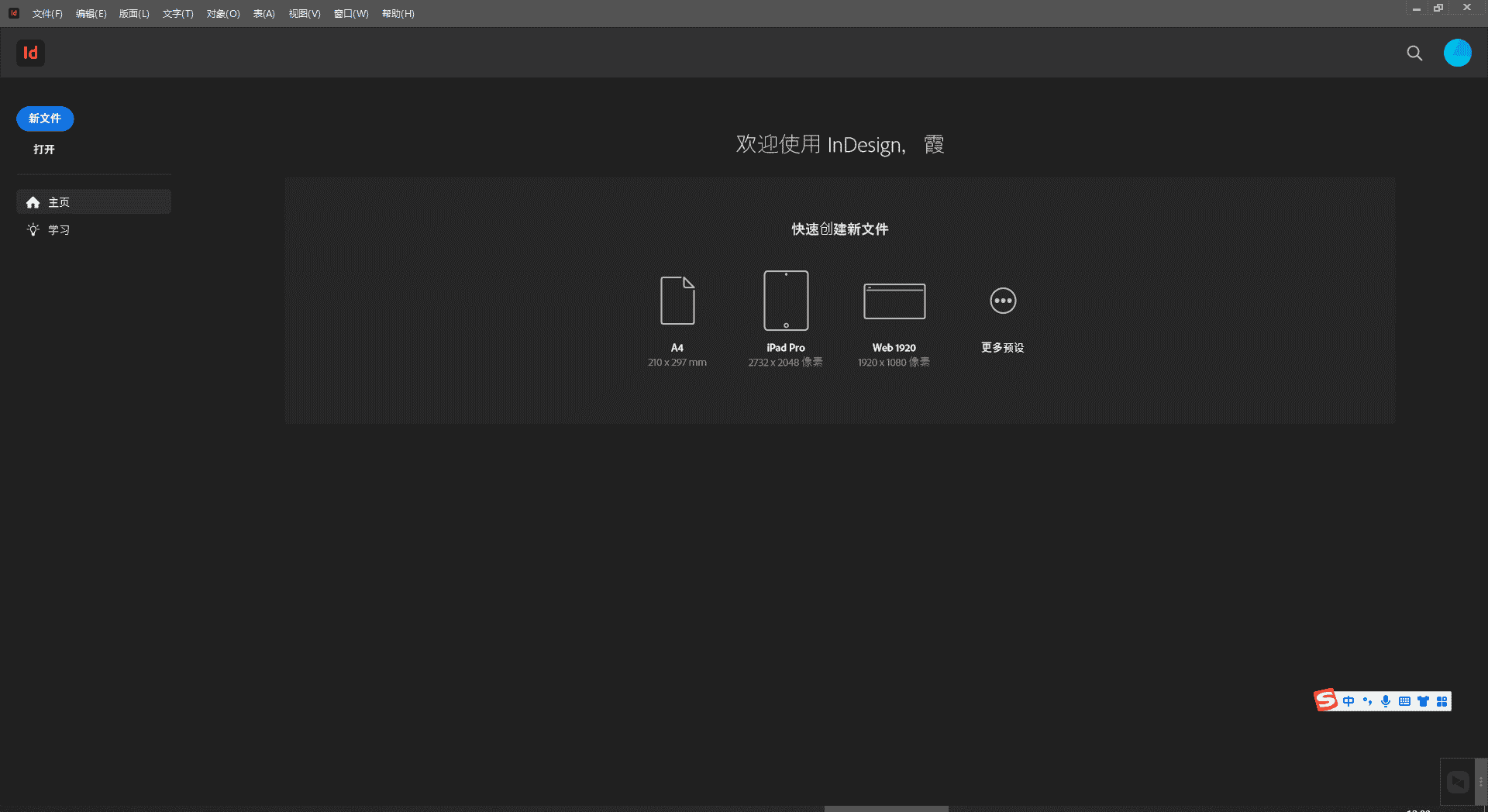The image size is (1488, 812).
Task: Open the 窗口(W) menu
Action: coord(351,14)
